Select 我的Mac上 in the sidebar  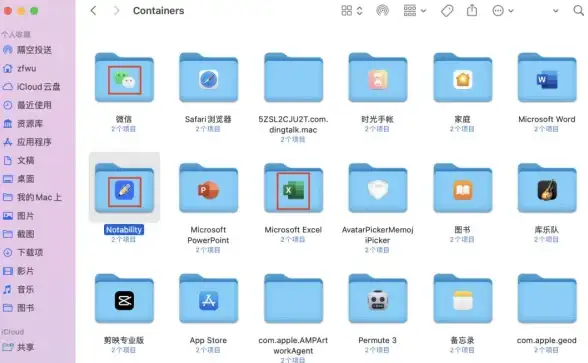tap(32, 197)
